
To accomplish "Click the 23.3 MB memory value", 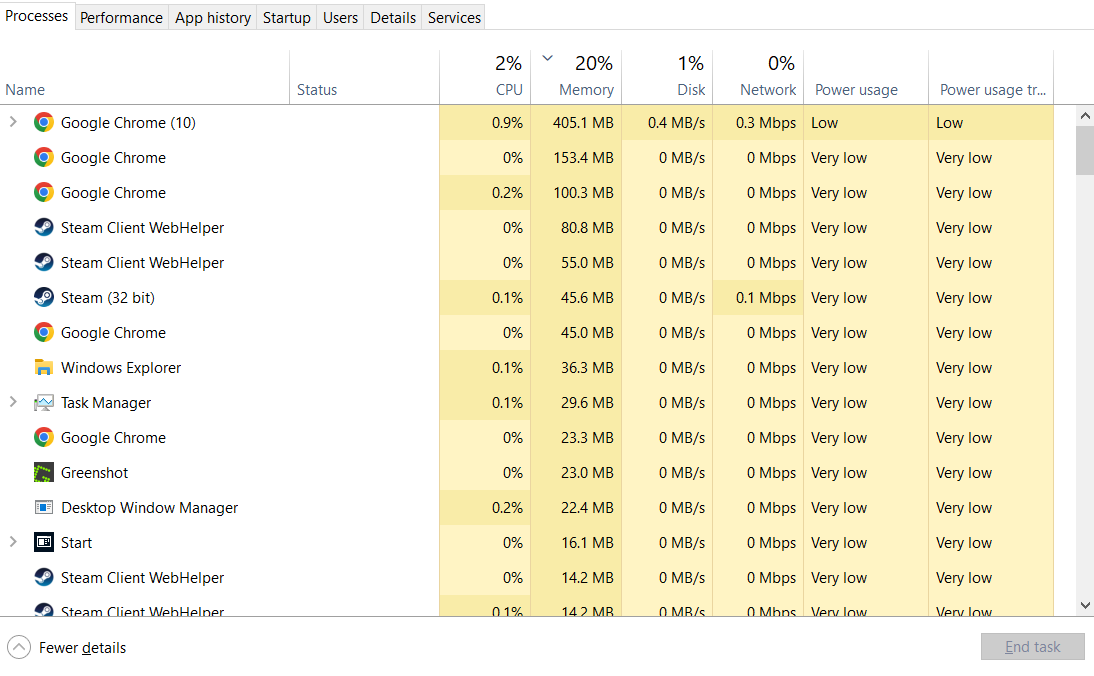I will [587, 437].
